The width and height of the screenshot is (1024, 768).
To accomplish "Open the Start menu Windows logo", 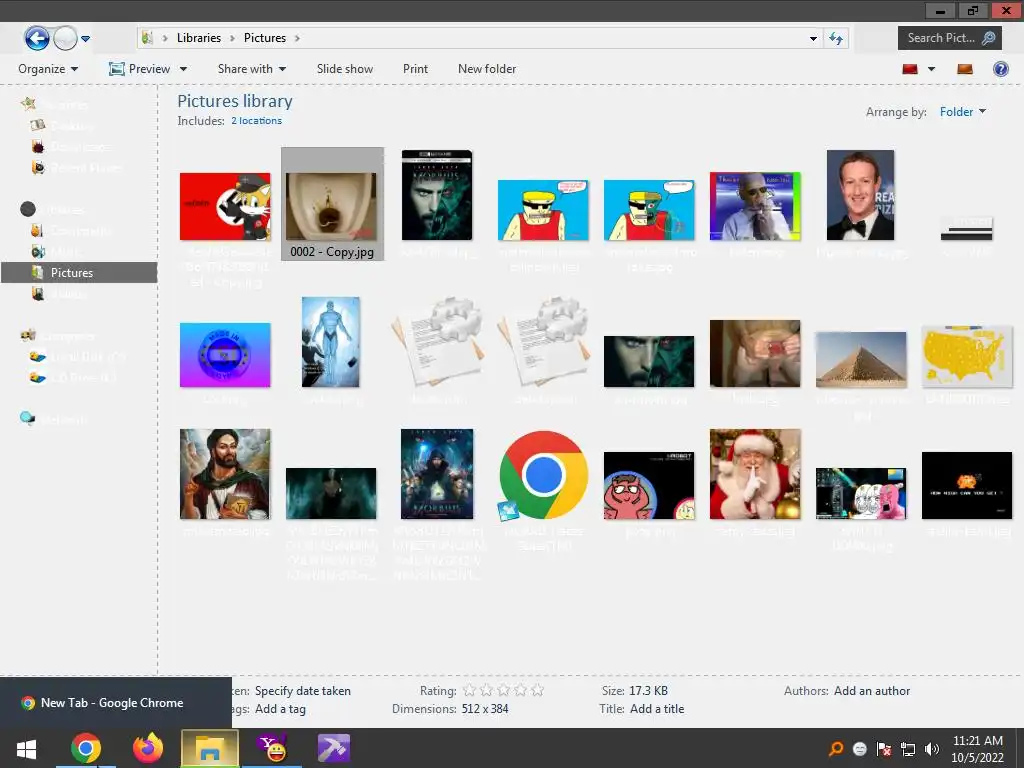I will tap(26, 748).
